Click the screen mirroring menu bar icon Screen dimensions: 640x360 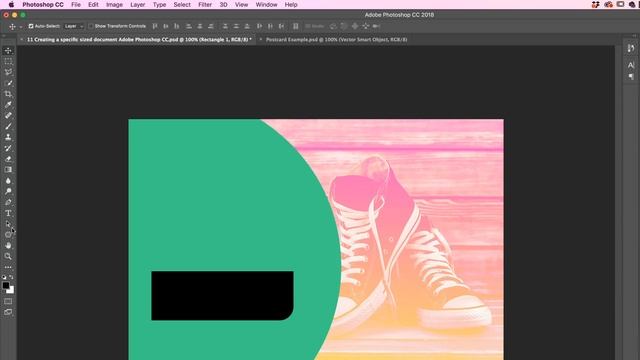620,5
